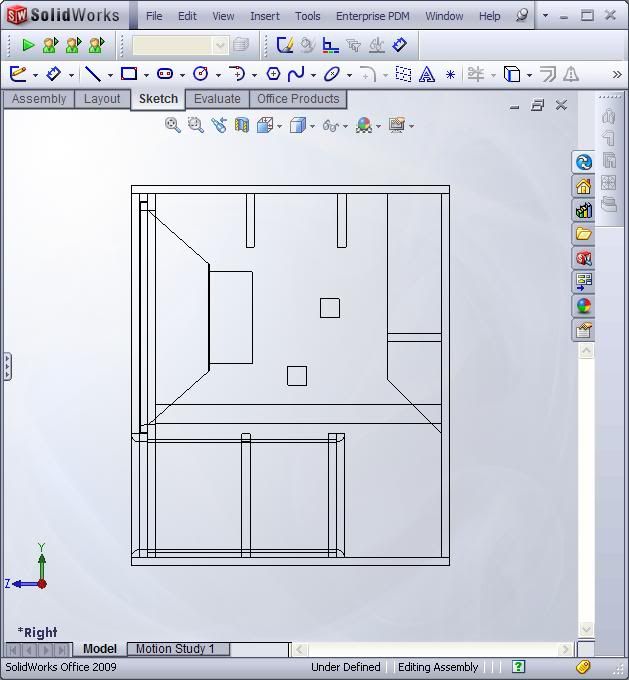The image size is (629, 680).
Task: Select the Polygon sketch tool
Action: pos(273,74)
